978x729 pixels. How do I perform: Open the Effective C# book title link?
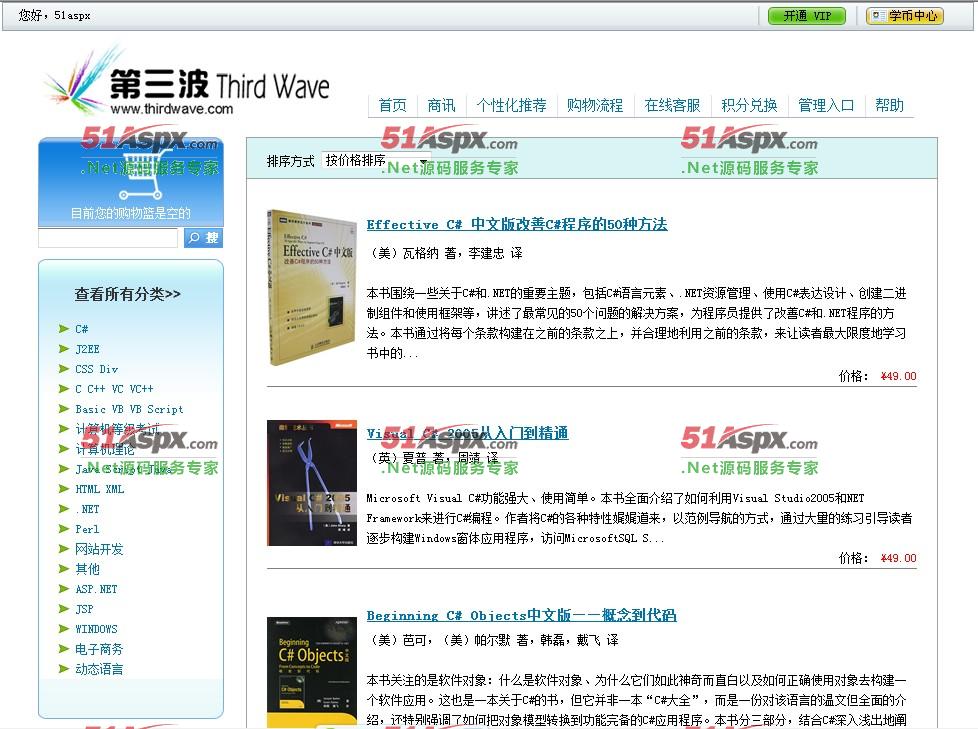click(516, 225)
